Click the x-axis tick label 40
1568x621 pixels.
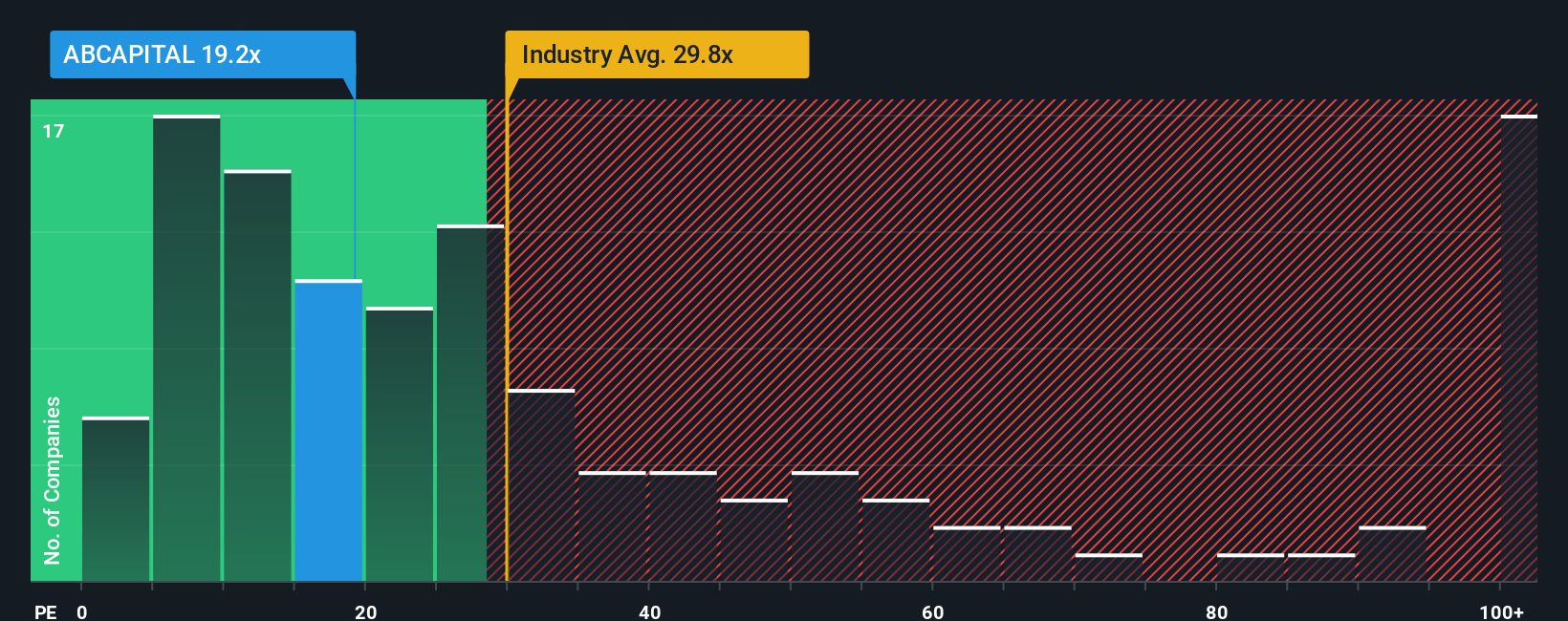point(649,611)
